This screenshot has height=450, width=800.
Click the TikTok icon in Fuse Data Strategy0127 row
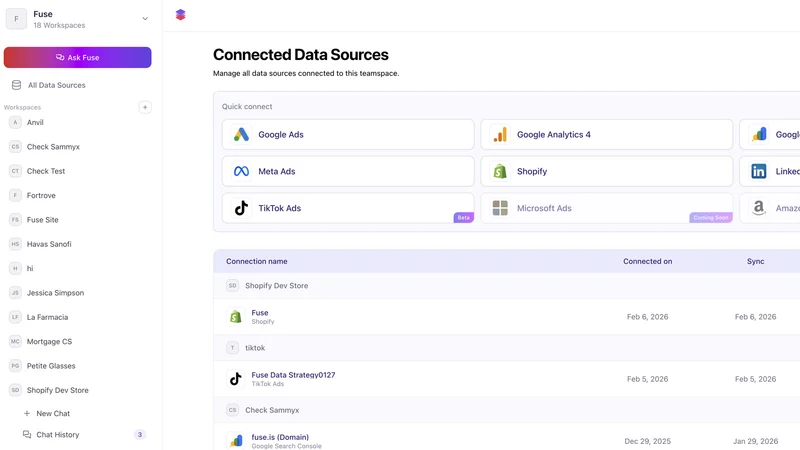click(235, 379)
